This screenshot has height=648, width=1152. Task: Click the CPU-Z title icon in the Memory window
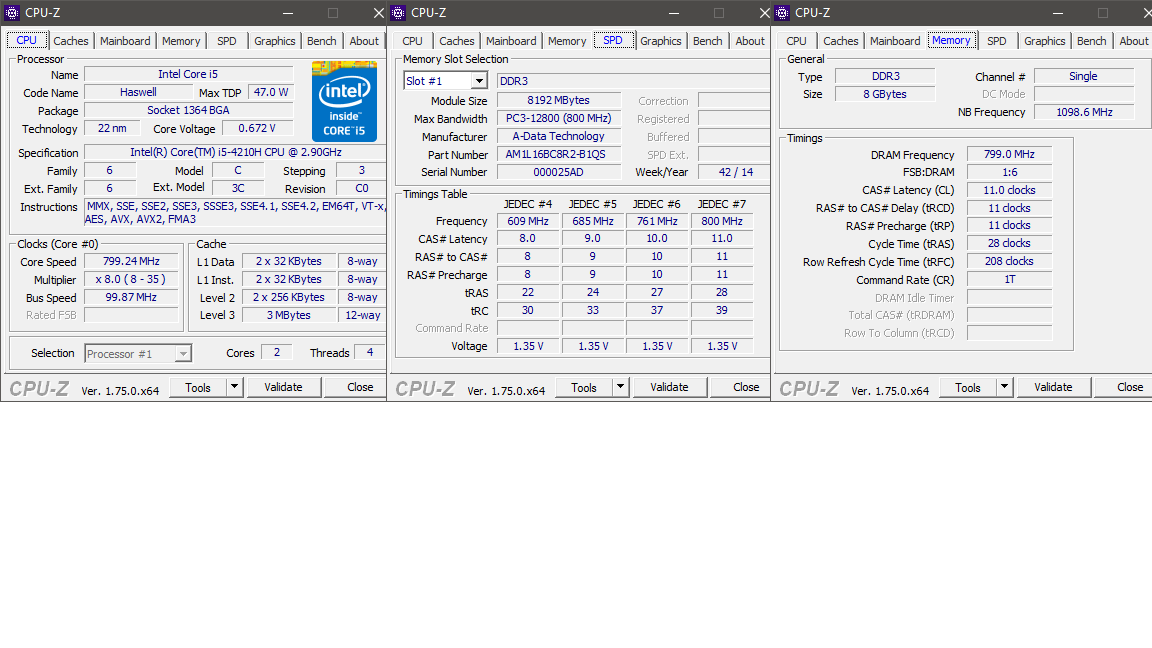coord(782,13)
